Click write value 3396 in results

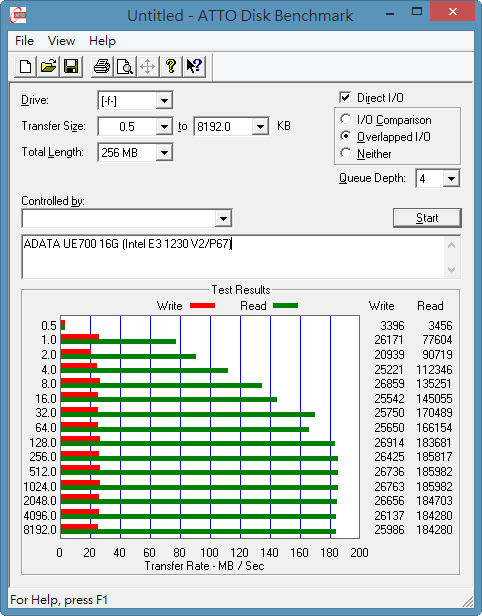pos(392,326)
